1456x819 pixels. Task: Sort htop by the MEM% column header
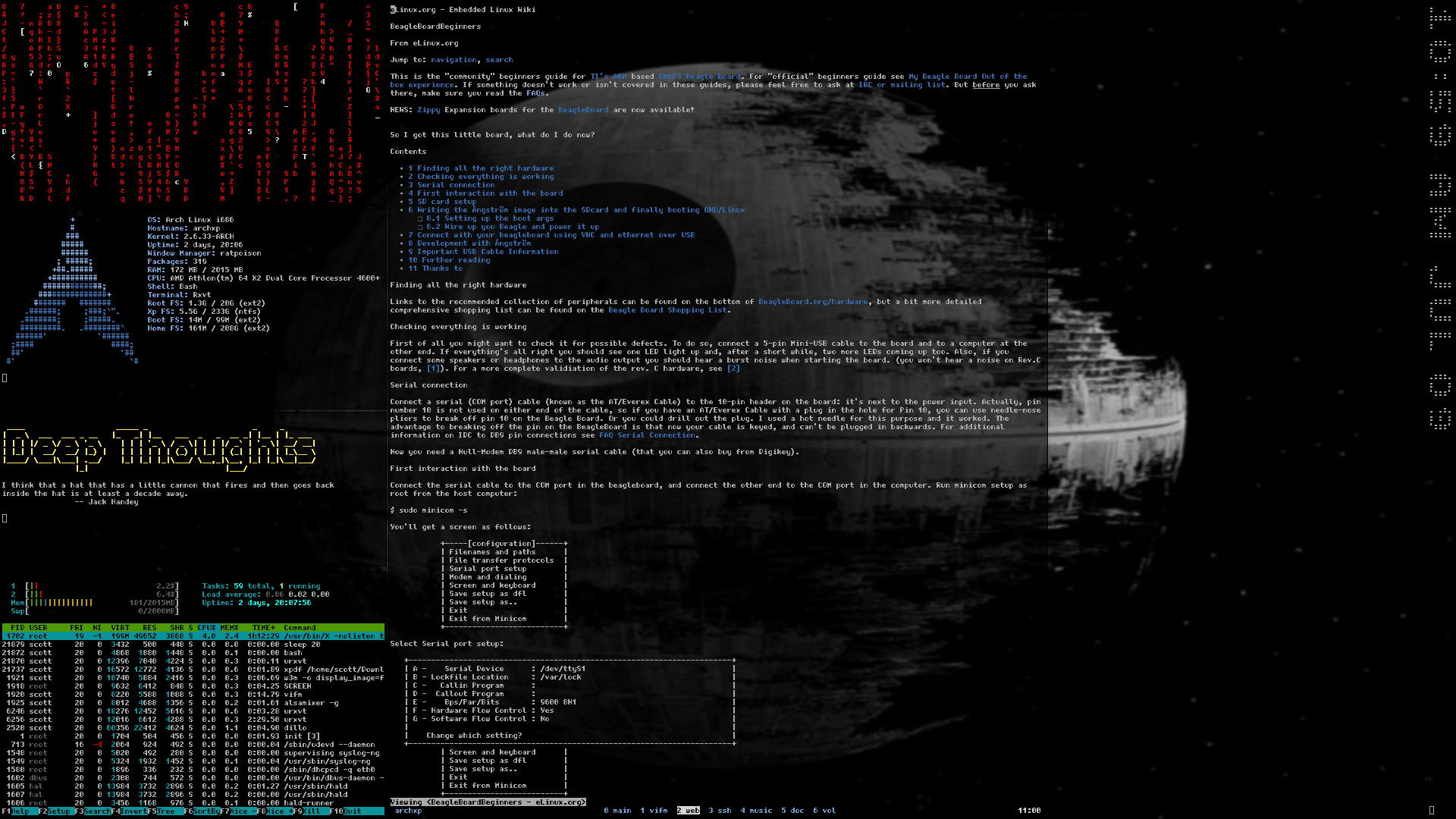229,628
